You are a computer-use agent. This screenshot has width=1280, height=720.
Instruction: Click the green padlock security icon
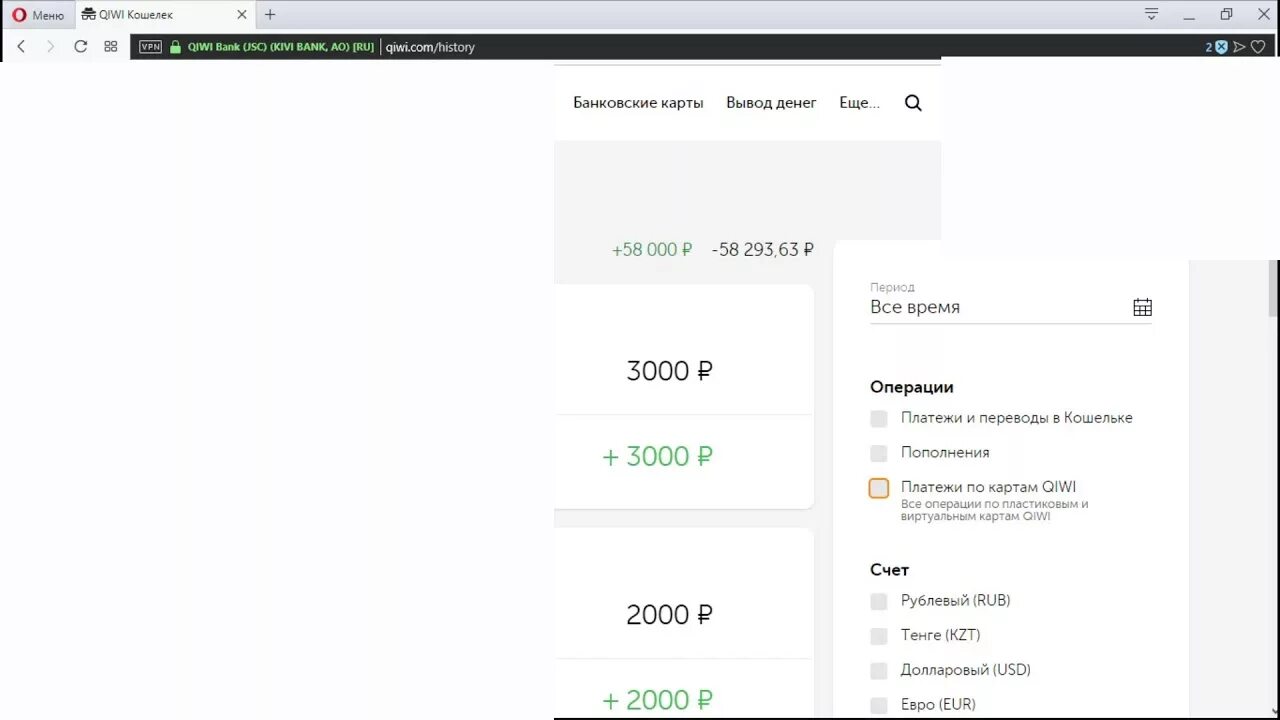176,47
